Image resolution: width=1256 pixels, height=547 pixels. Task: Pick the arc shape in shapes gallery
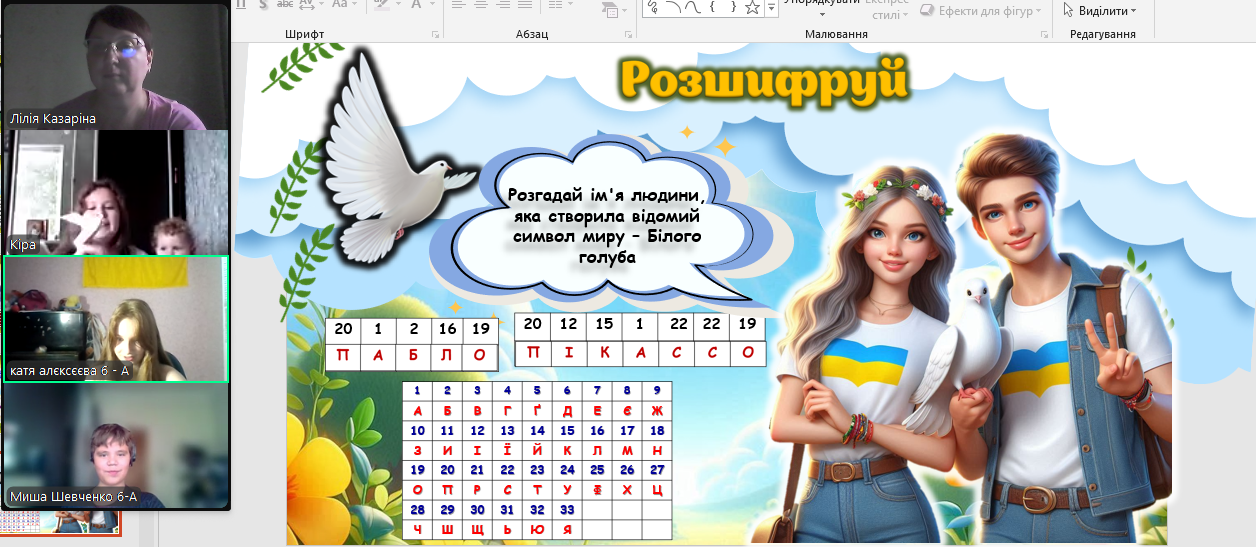coord(675,6)
